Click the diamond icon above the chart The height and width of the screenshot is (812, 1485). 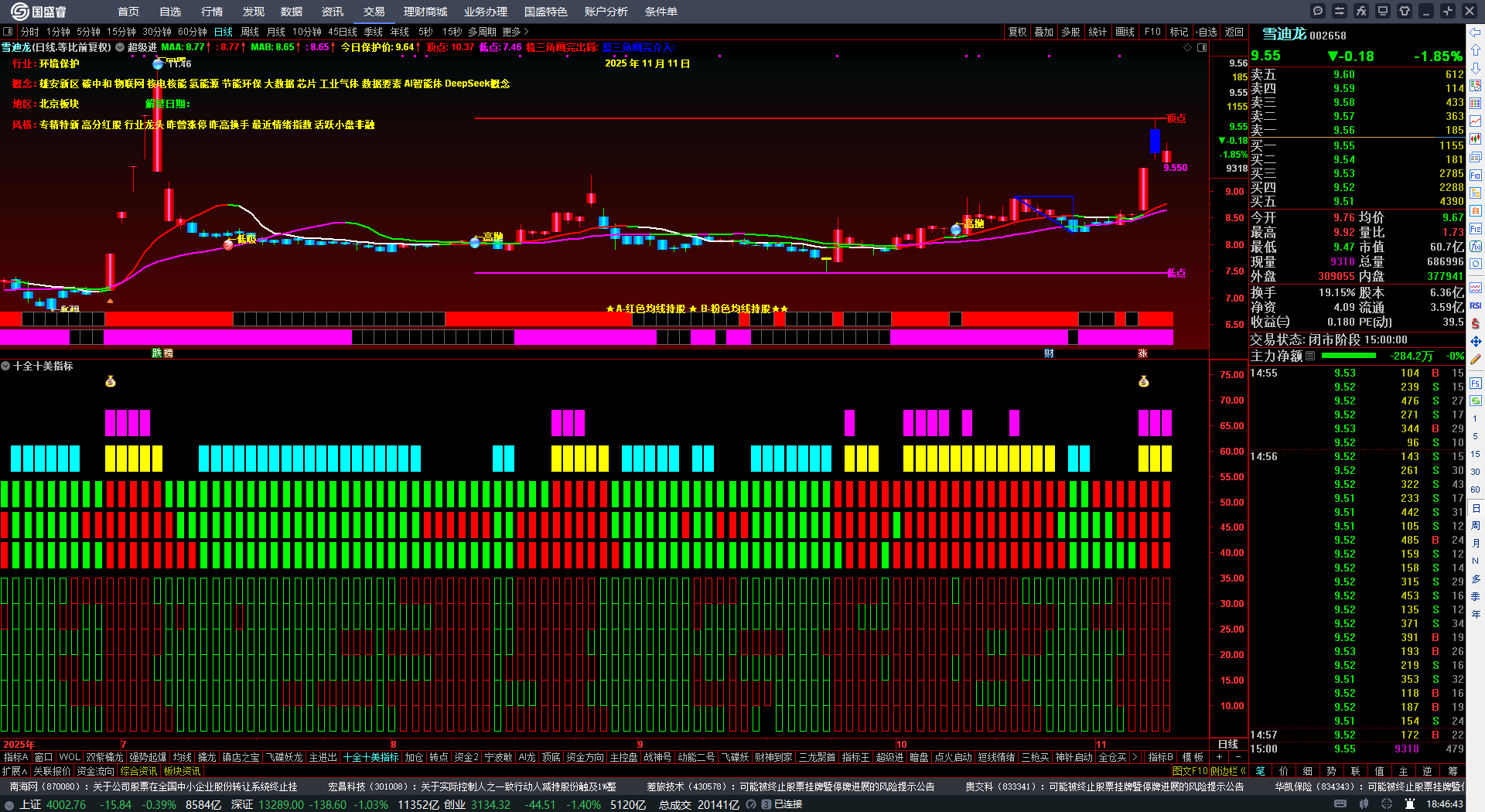coord(1188,47)
